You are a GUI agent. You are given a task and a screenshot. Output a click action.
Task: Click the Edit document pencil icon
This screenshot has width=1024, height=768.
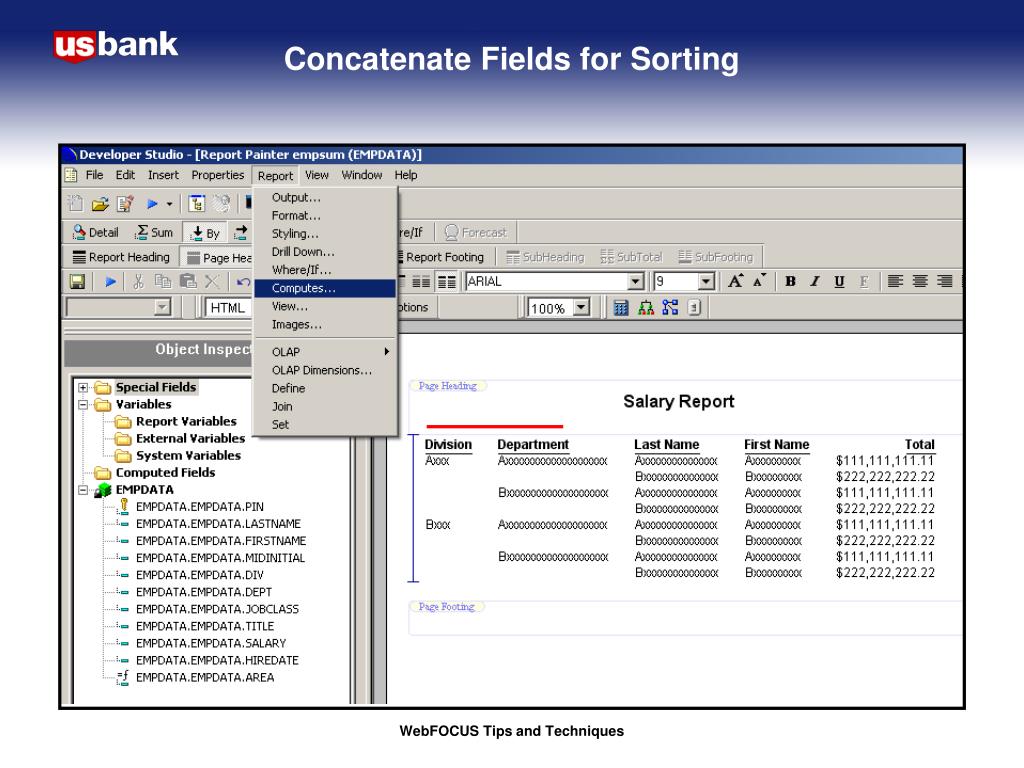click(x=125, y=204)
